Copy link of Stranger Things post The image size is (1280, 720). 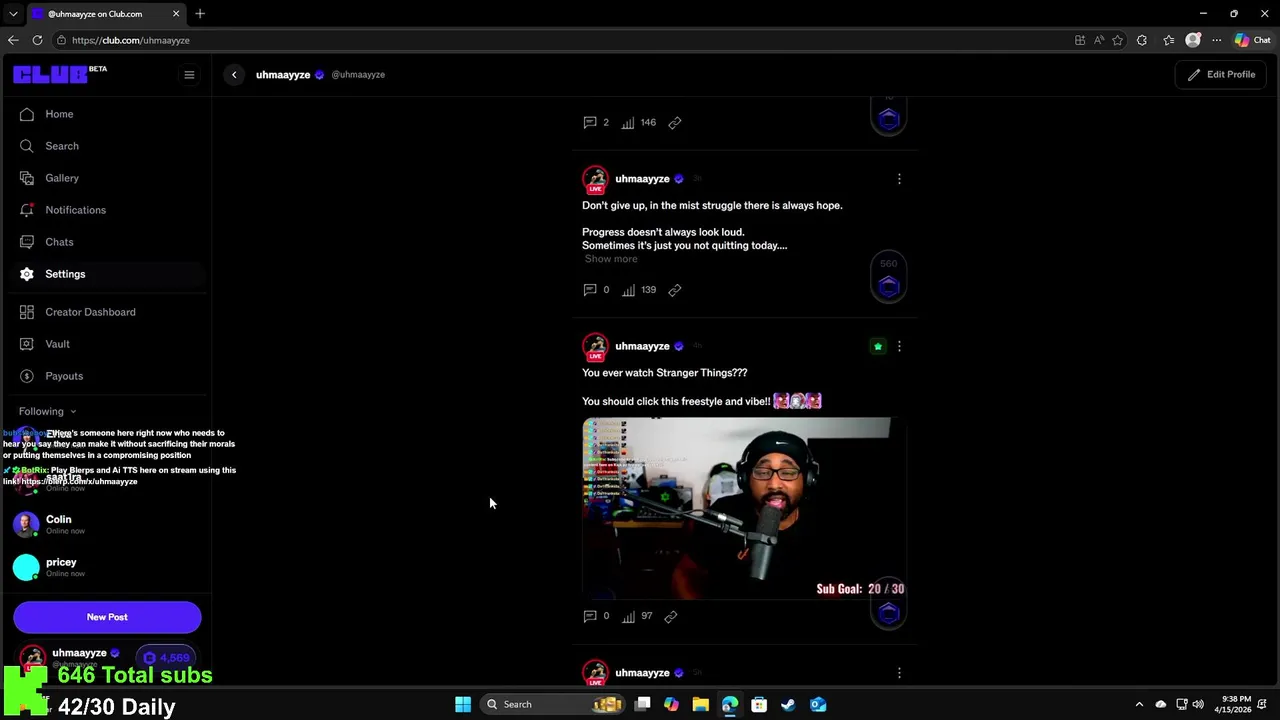pos(671,616)
